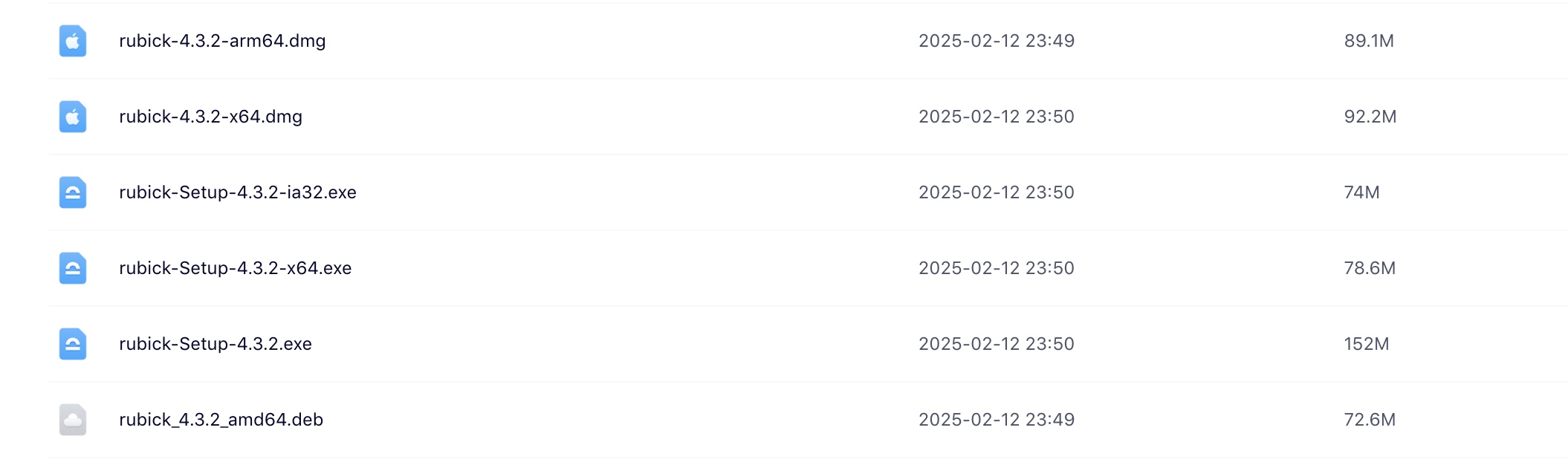Click the installer icon for rubick-Setup-4.3.2-ia32.exe
This screenshot has height=465, width=1568.
click(x=73, y=192)
